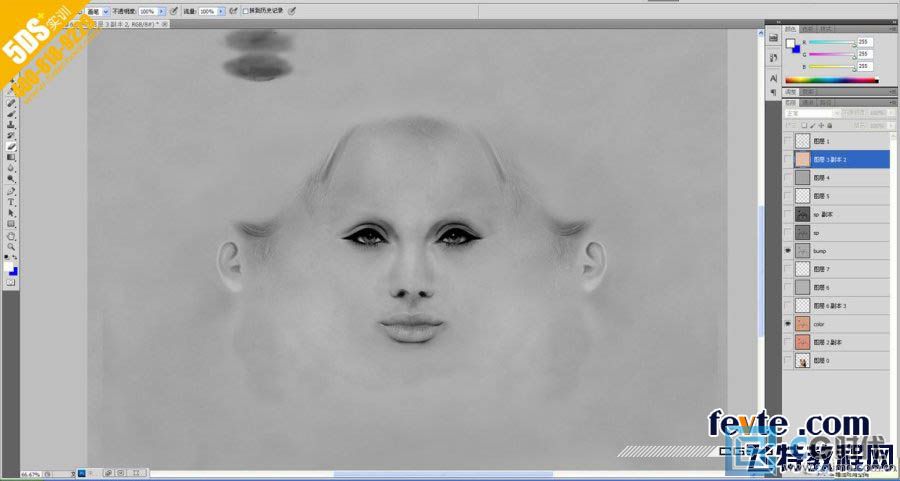
Task: Select the Zoom magnifier tool
Action: pos(11,246)
